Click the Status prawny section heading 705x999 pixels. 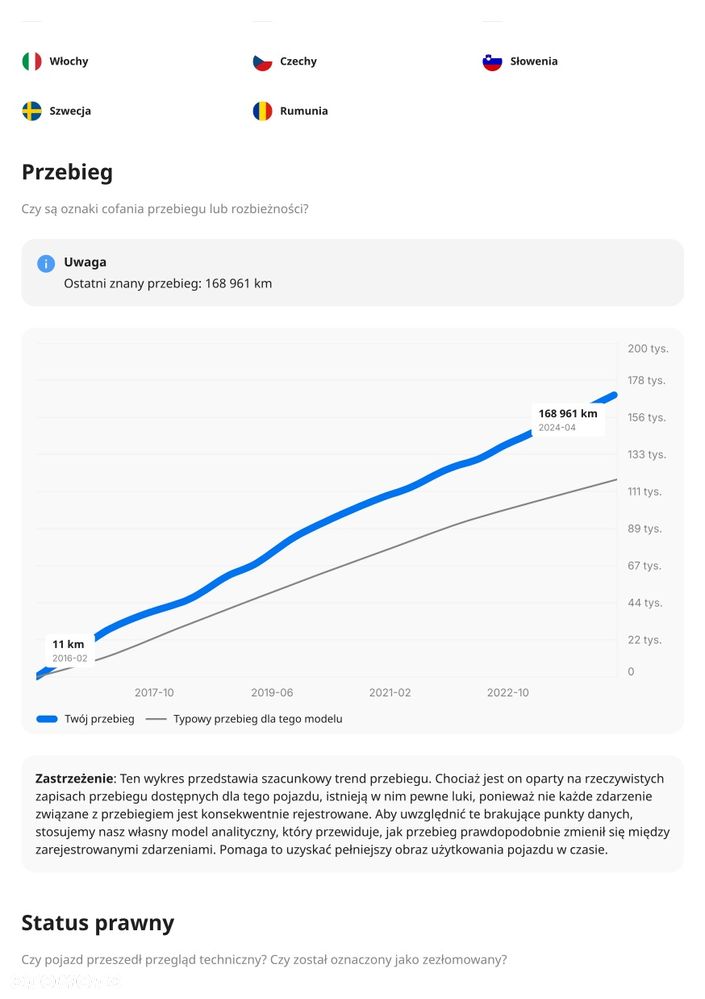pos(98,922)
